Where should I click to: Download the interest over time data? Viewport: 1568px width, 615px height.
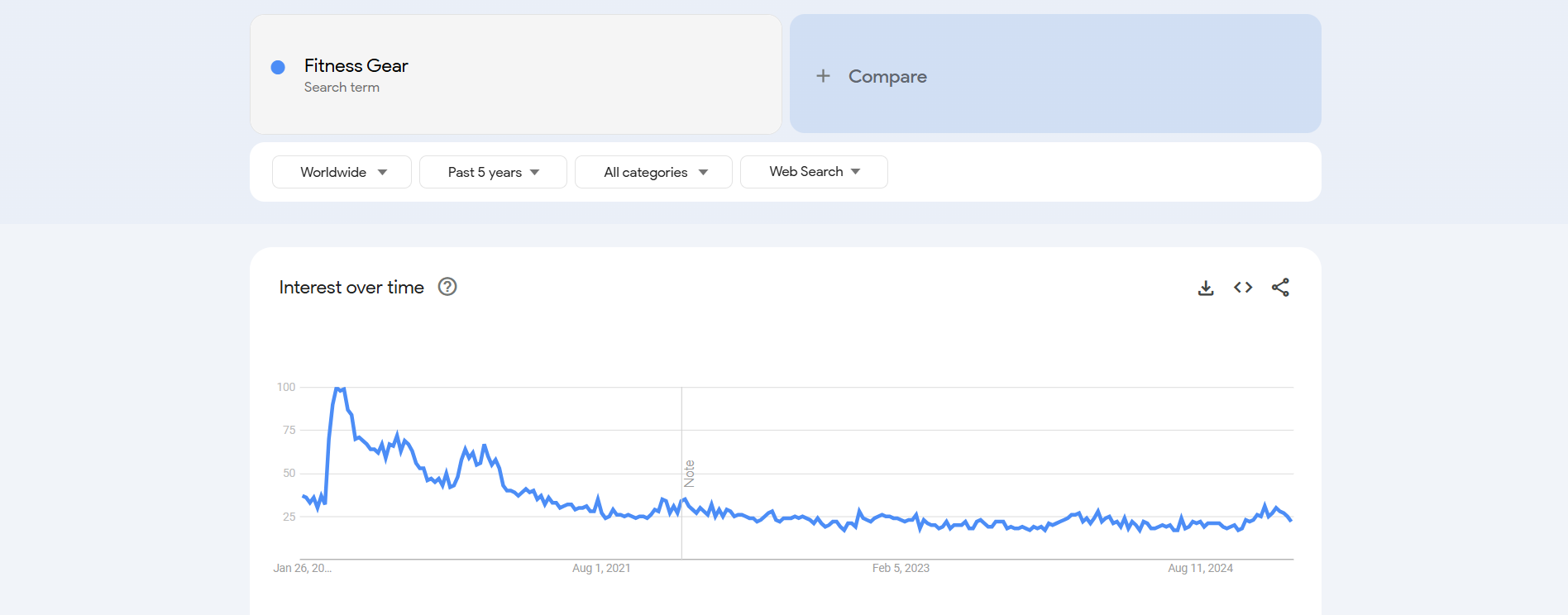[x=1206, y=288]
